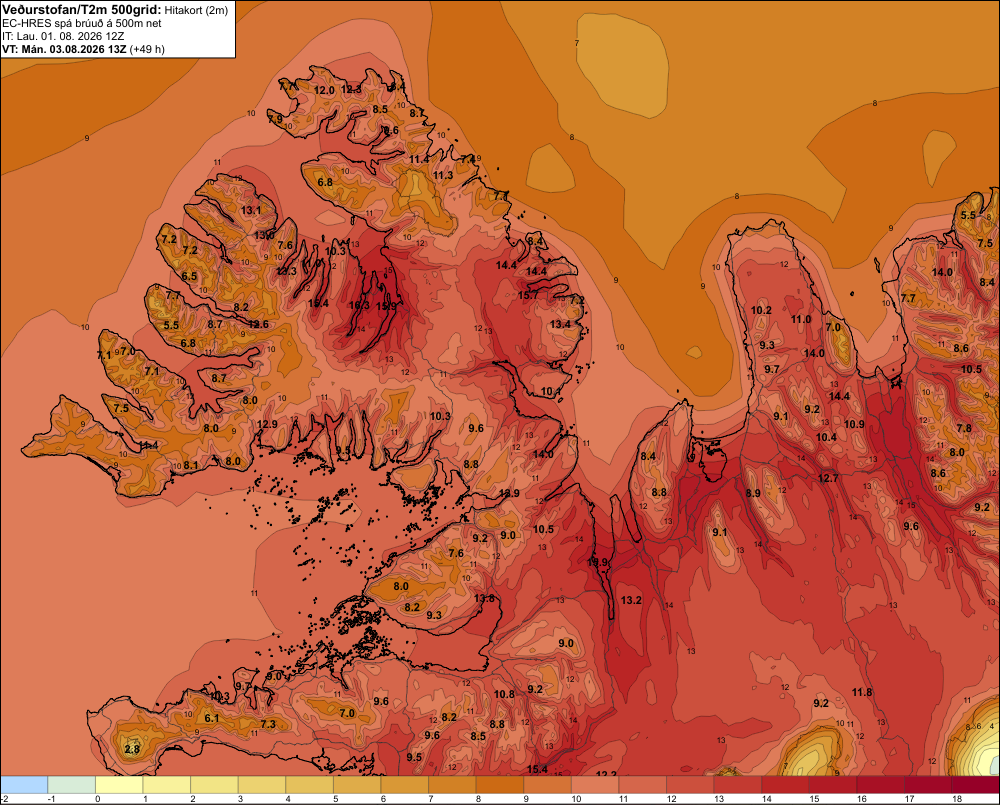Click the temperature value 13.8 on the map

coord(484,598)
